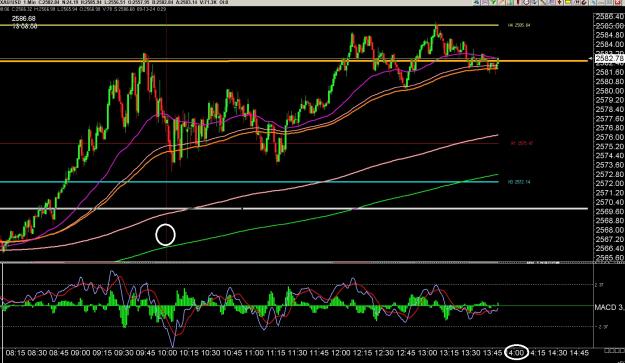Click the 2578.40 price axis label
Viewport: 625px width, 363px height.
609,109
